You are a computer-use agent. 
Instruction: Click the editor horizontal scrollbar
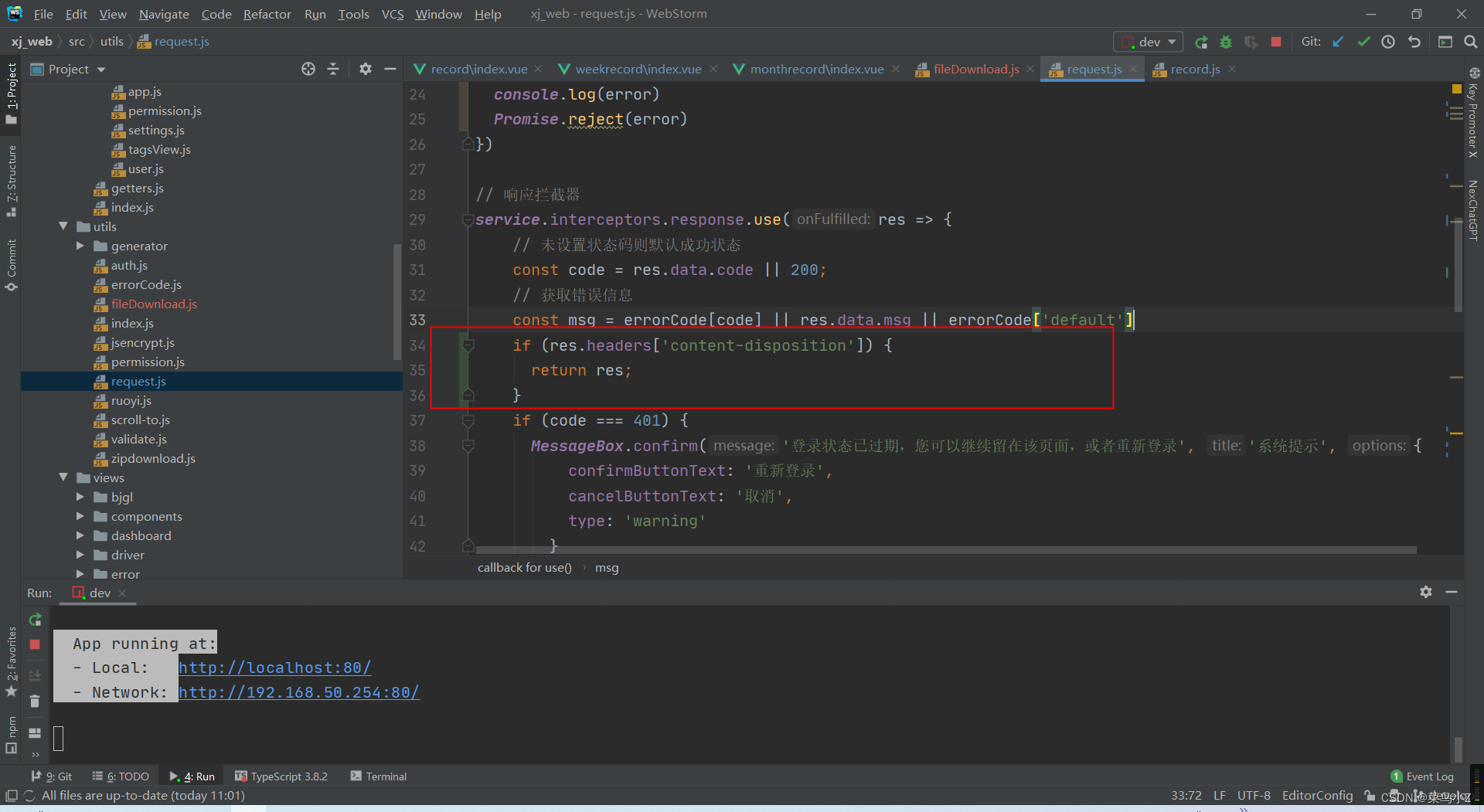(946, 550)
